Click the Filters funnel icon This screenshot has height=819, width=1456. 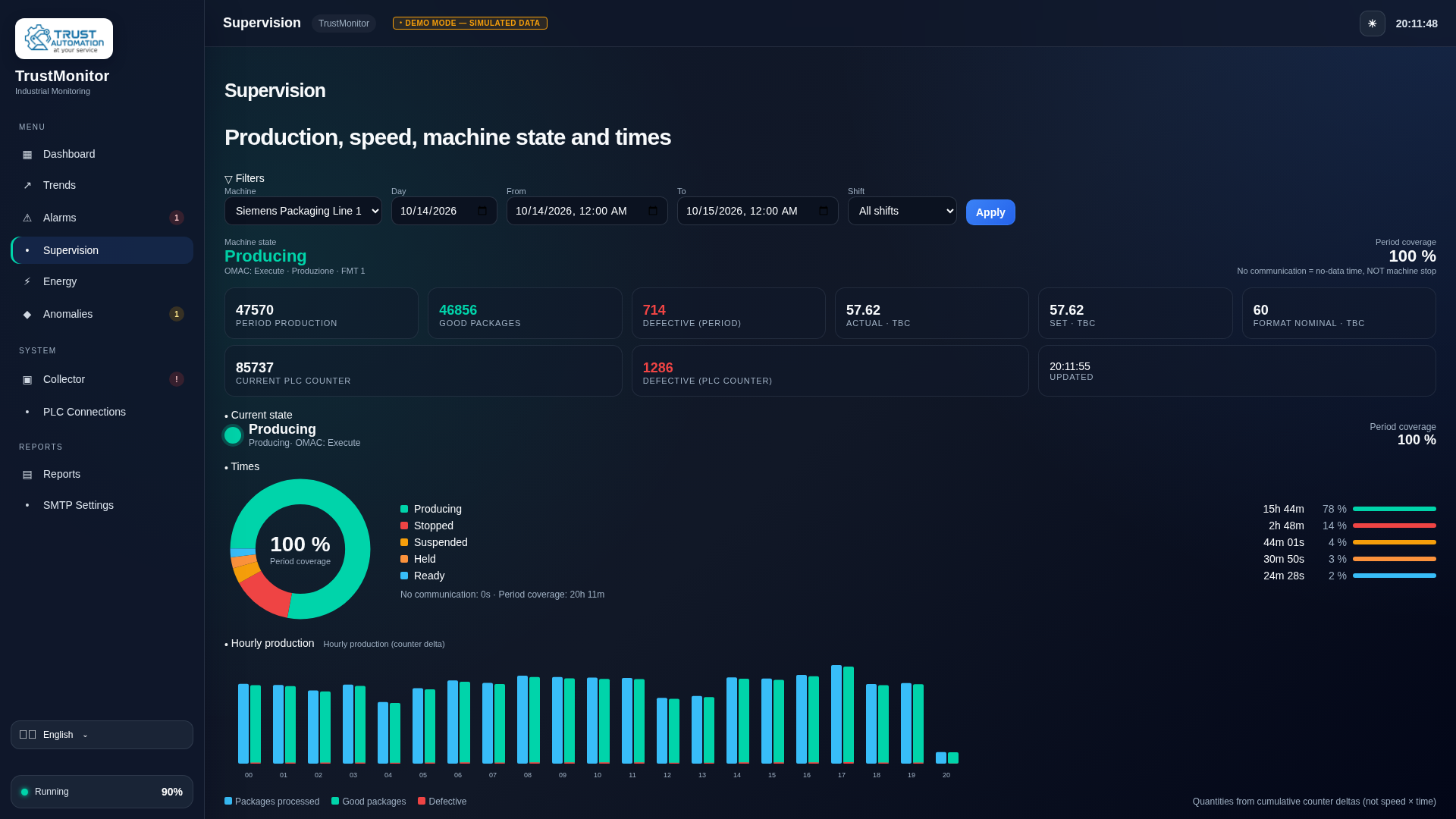pyautogui.click(x=228, y=180)
